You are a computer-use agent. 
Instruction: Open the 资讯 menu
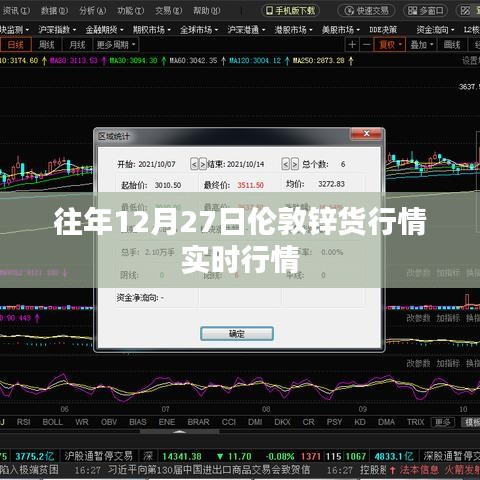pos(16,11)
